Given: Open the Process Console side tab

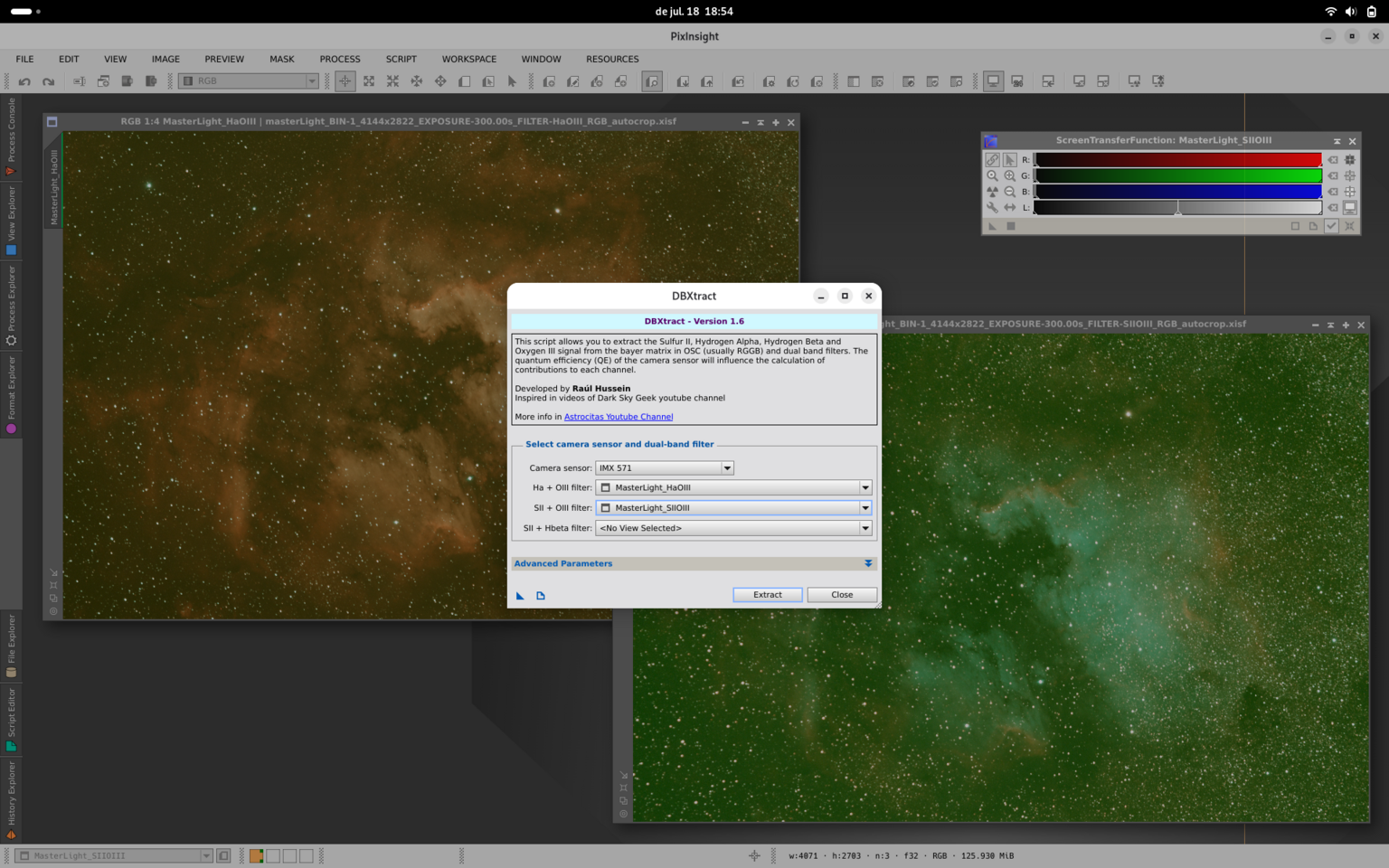Looking at the screenshot, I should (11, 136).
